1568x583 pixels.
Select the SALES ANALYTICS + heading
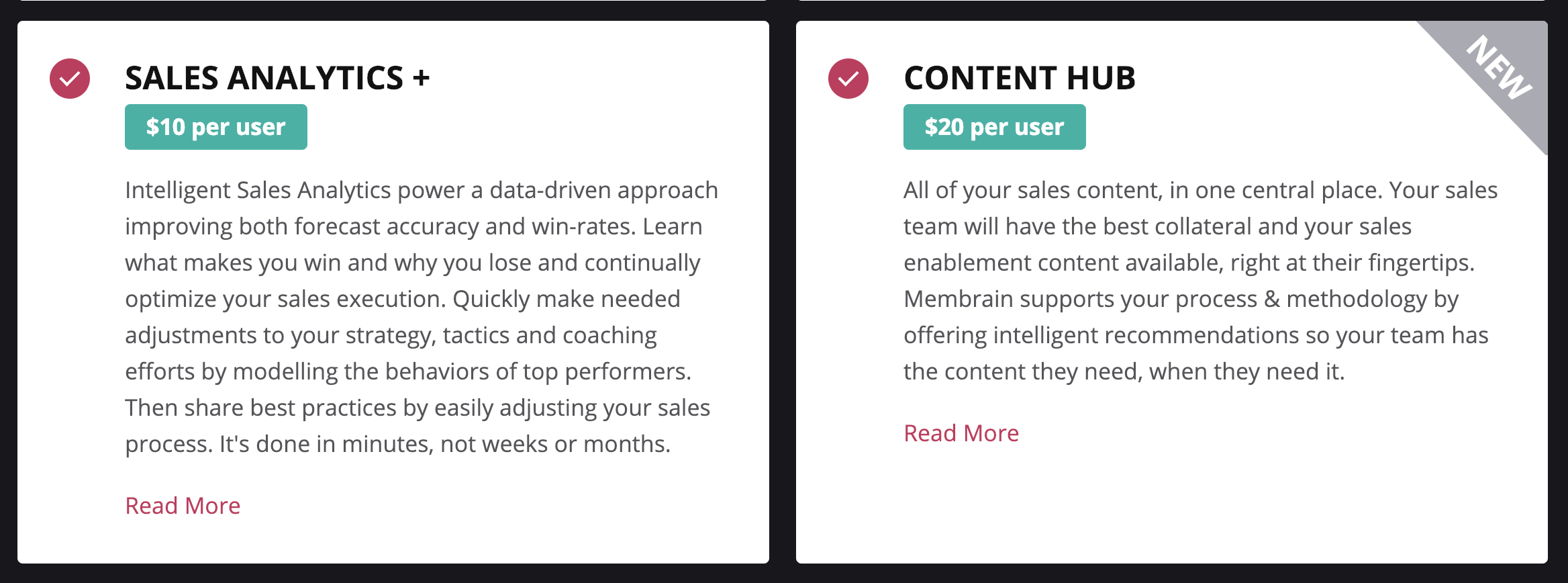click(277, 78)
